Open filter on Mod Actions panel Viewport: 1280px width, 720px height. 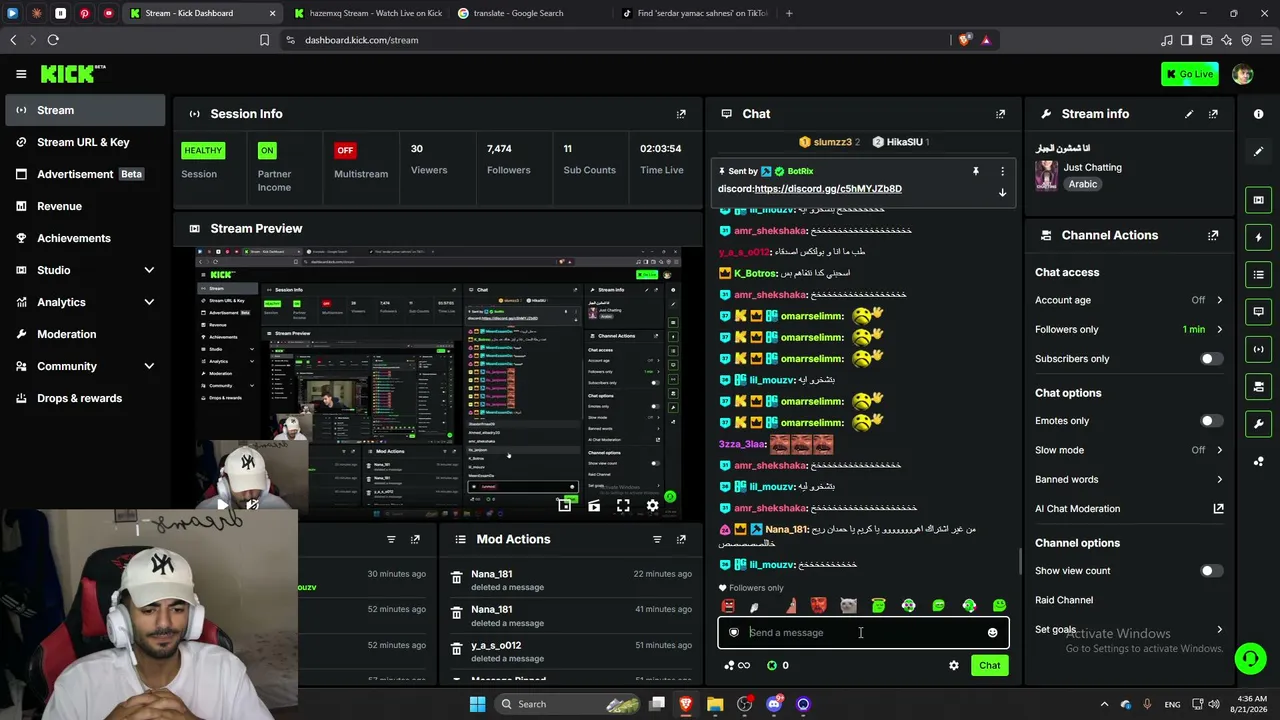click(657, 540)
